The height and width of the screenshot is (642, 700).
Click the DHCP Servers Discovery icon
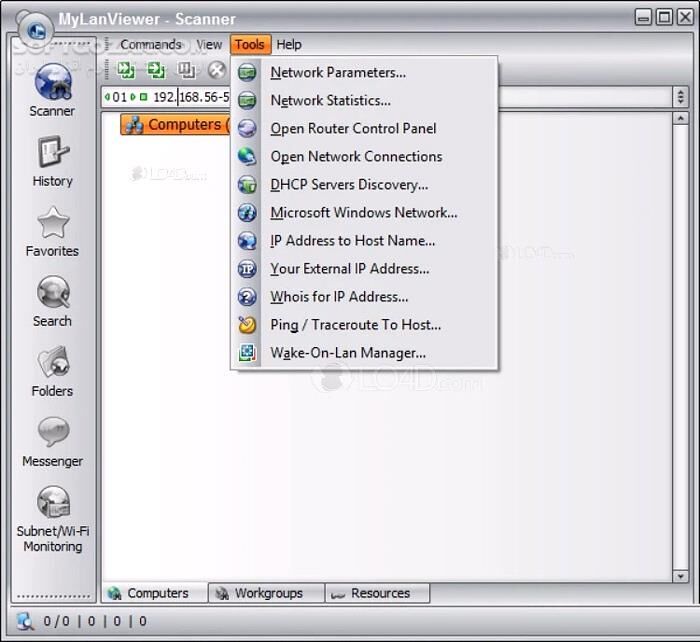[x=247, y=185]
